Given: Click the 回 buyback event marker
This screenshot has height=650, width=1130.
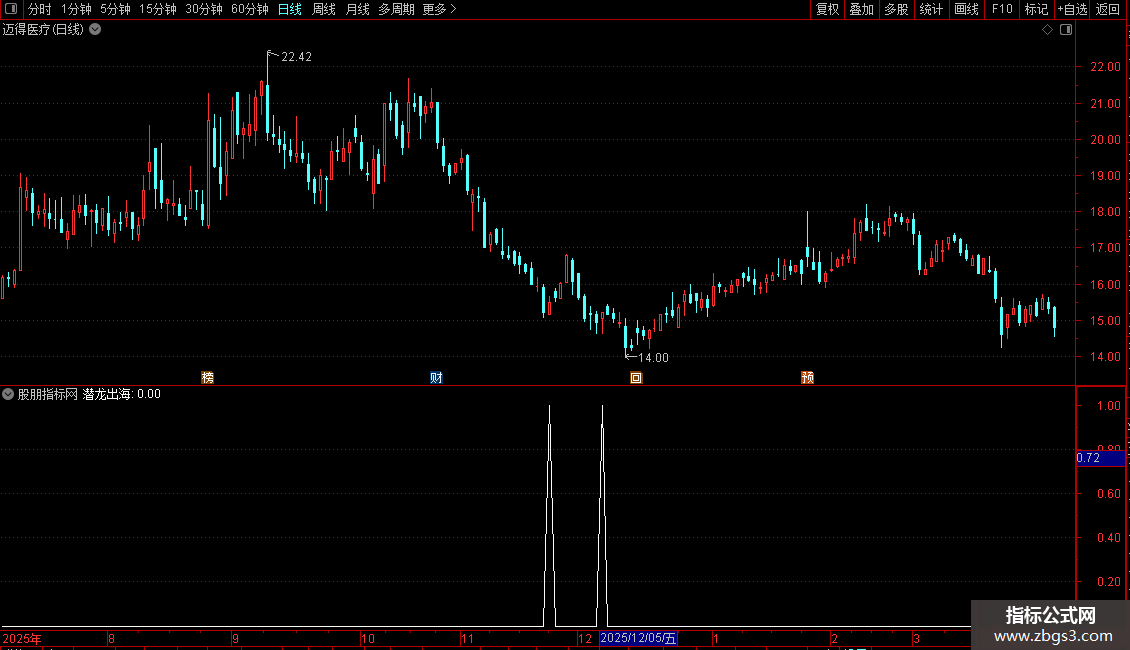Looking at the screenshot, I should click(636, 378).
